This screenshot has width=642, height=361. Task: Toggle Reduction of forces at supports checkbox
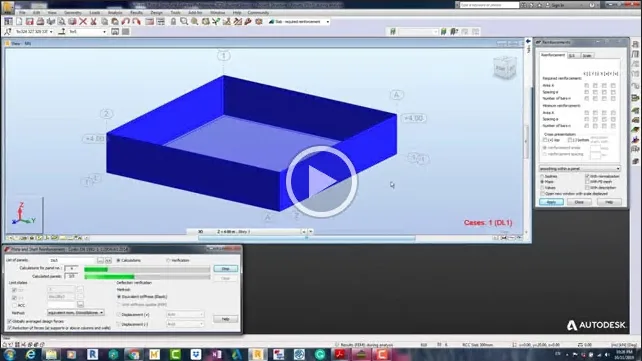(9, 328)
